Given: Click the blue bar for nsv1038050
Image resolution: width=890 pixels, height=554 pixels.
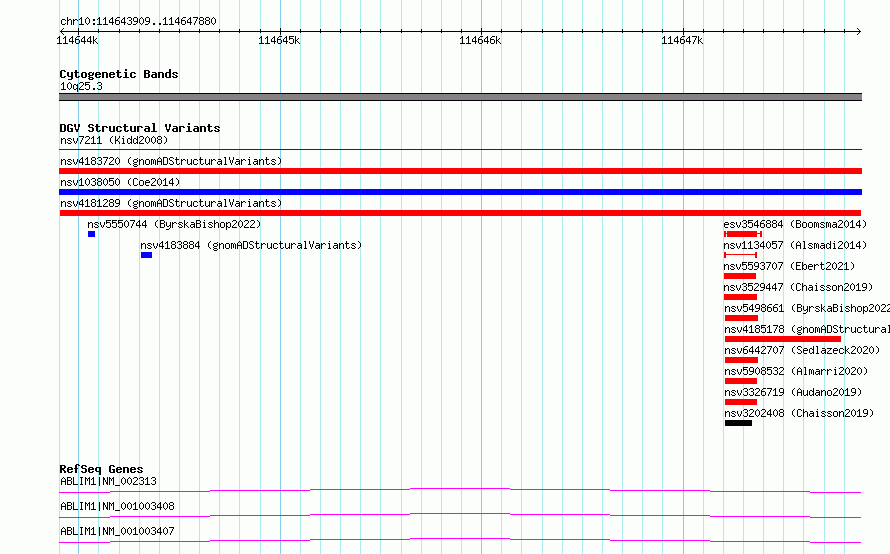Looking at the screenshot, I should coord(460,192).
